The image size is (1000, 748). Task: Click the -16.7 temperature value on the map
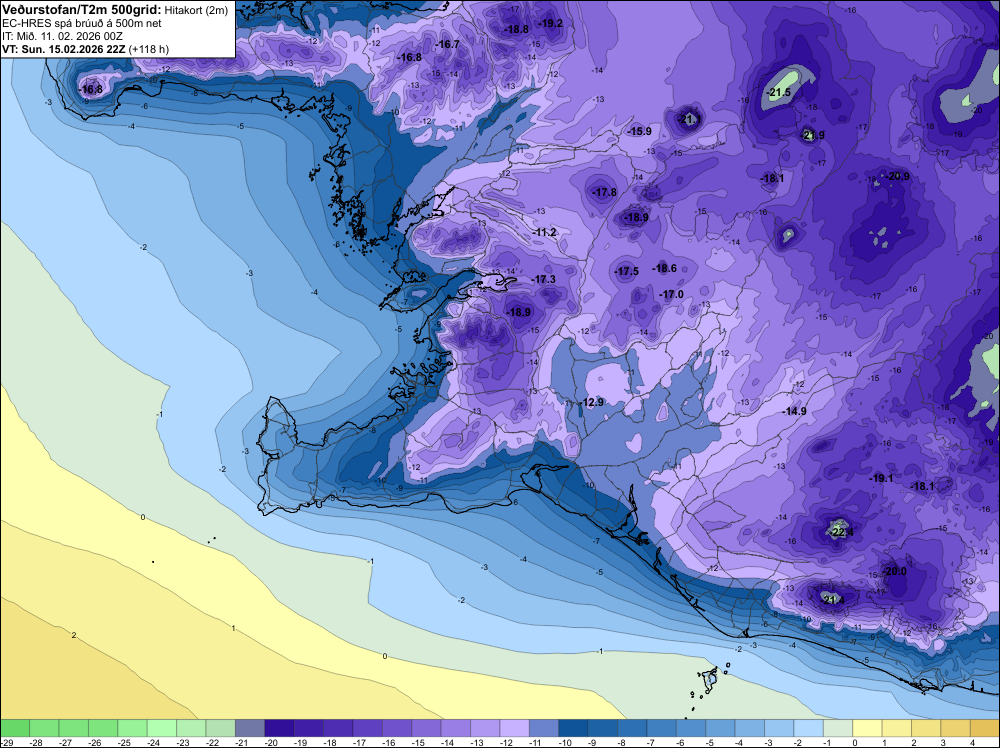pos(446,45)
